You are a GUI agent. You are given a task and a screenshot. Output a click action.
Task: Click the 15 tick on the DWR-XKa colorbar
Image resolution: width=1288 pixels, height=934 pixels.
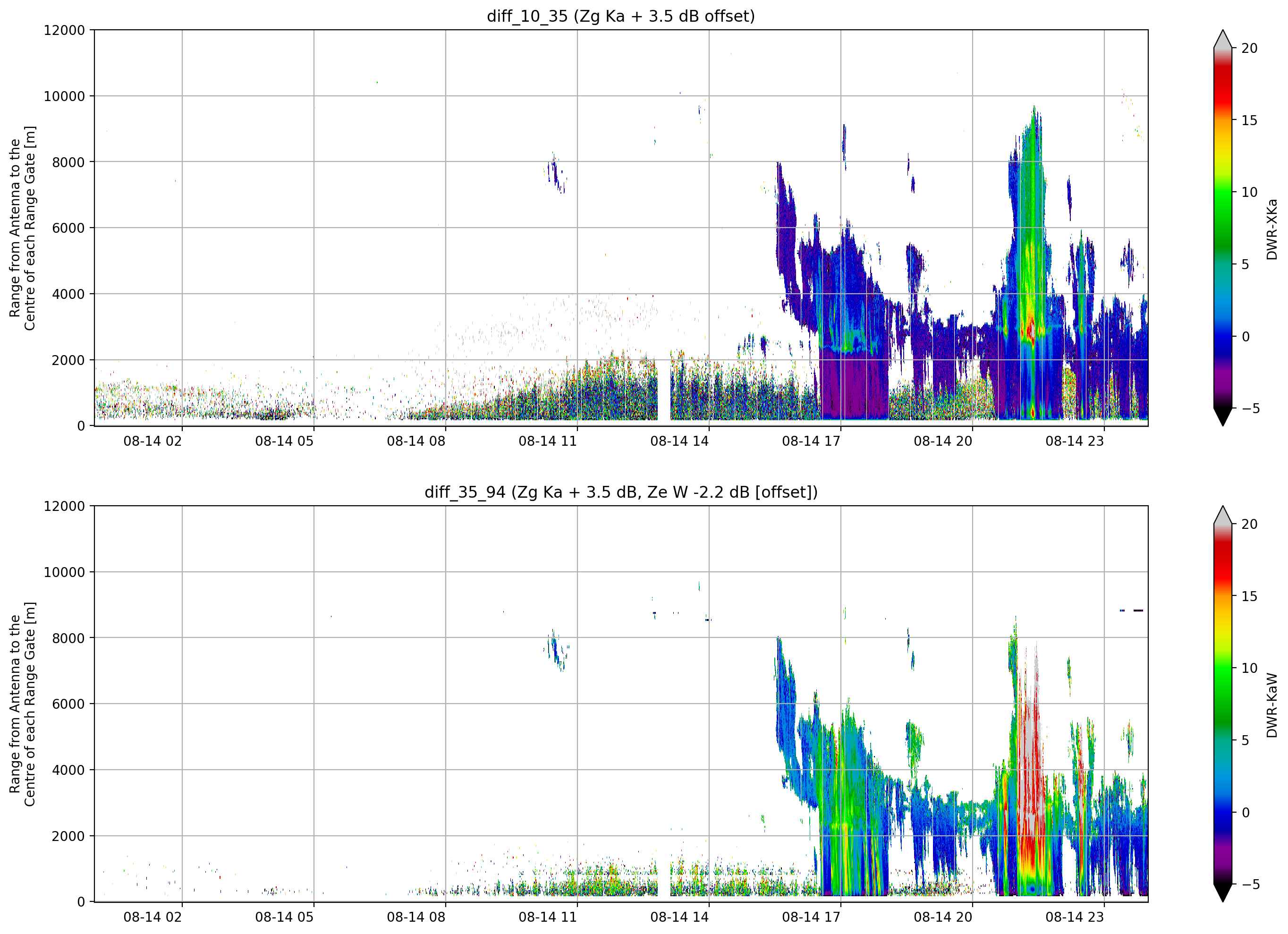pos(1249,121)
